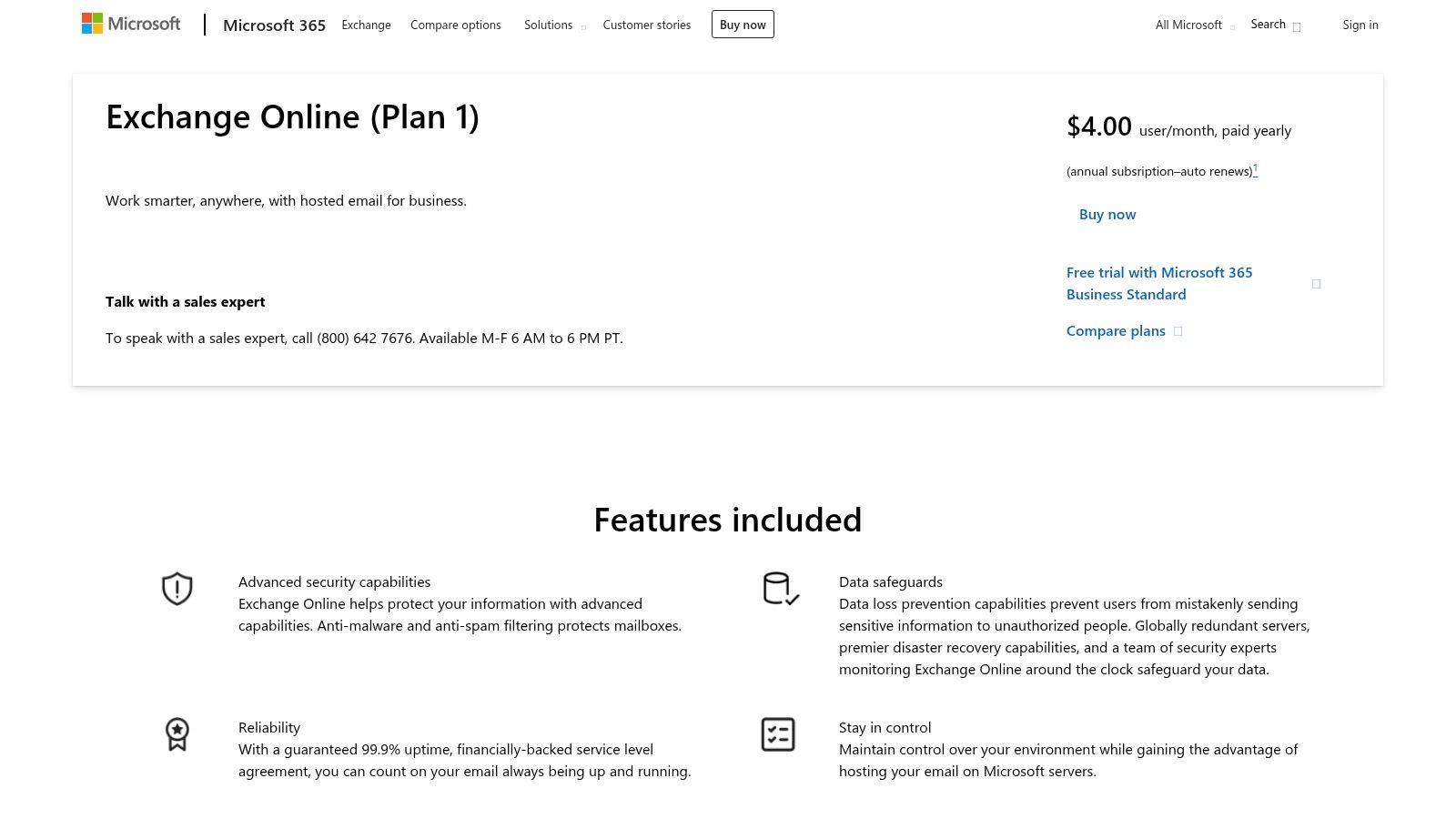
Task: Expand the Search box in the header
Action: tap(1268, 24)
